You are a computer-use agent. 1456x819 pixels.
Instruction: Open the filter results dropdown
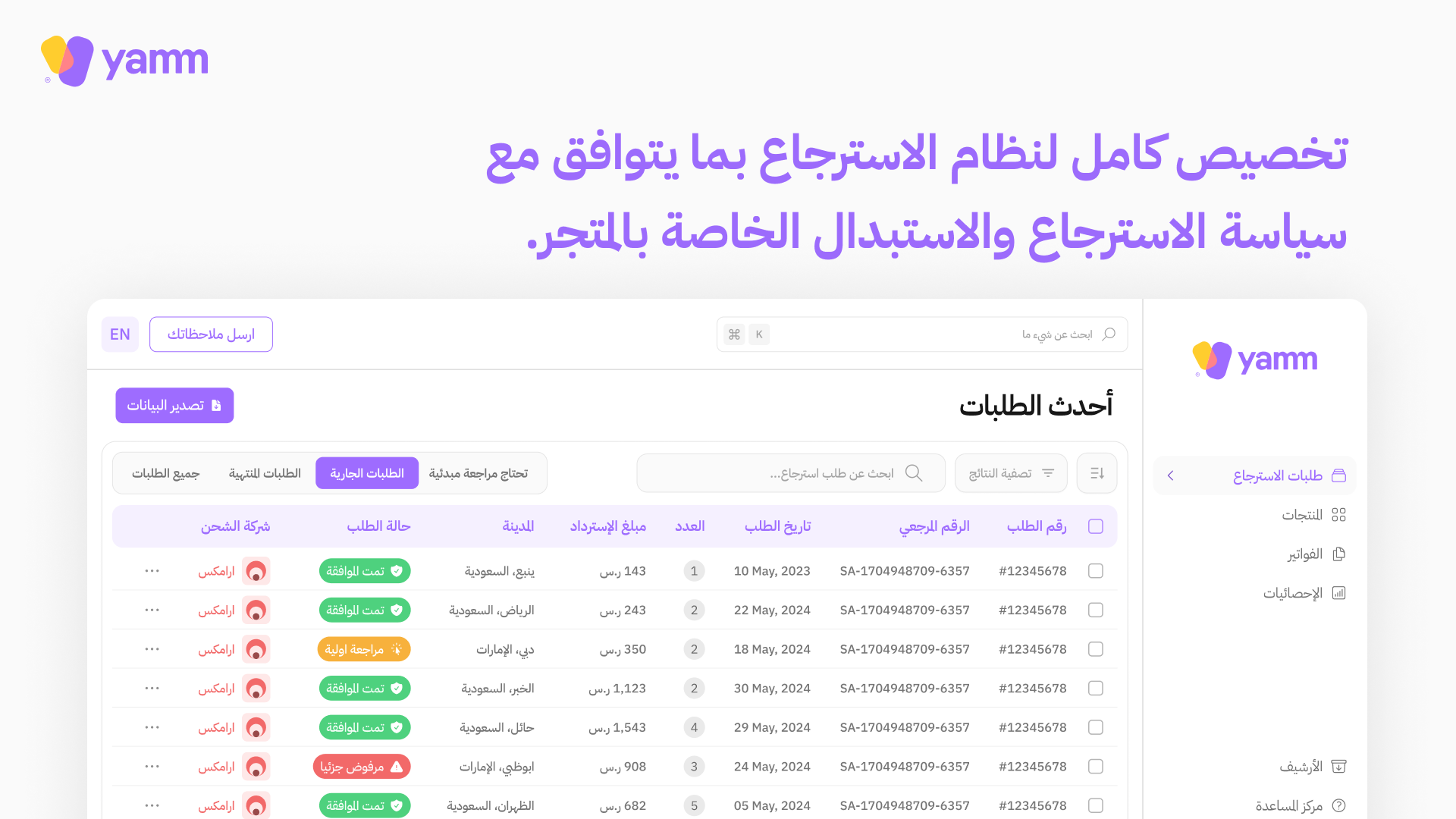[x=1011, y=473]
